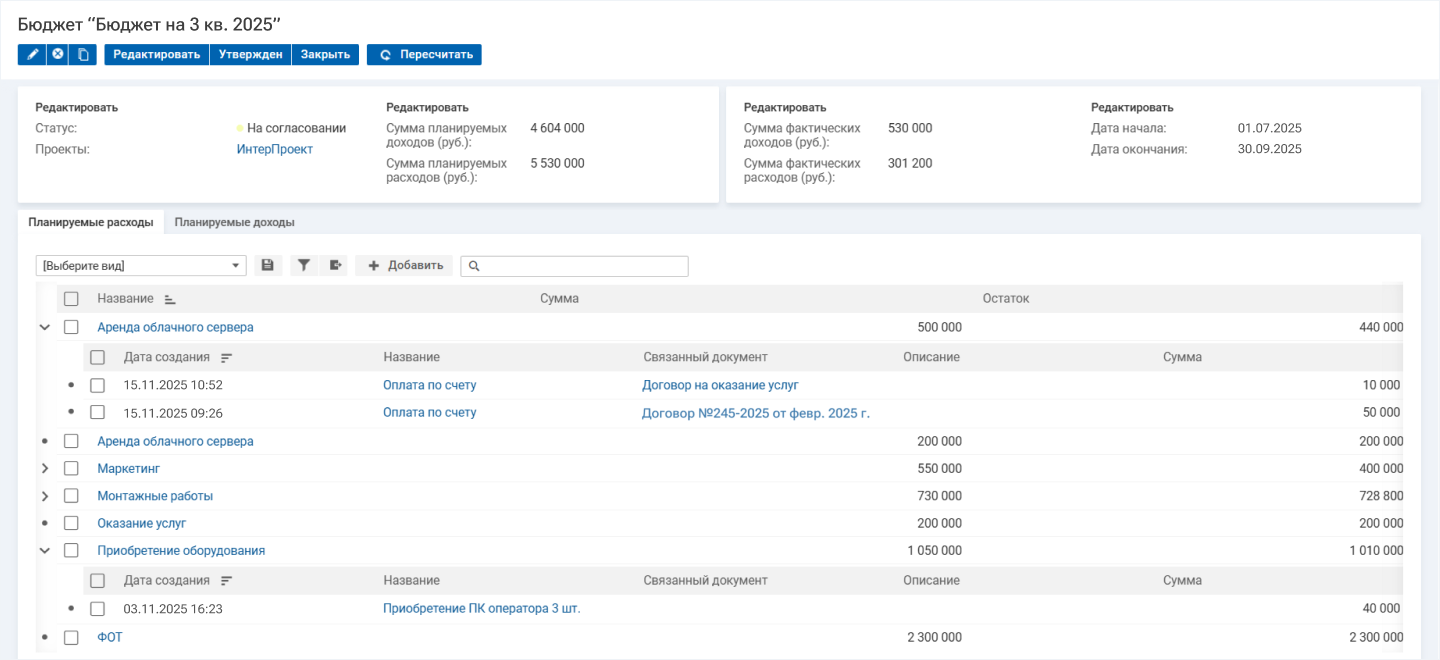This screenshot has width=1440, height=660.
Task: Click the Утвержден status button
Action: pos(250,54)
